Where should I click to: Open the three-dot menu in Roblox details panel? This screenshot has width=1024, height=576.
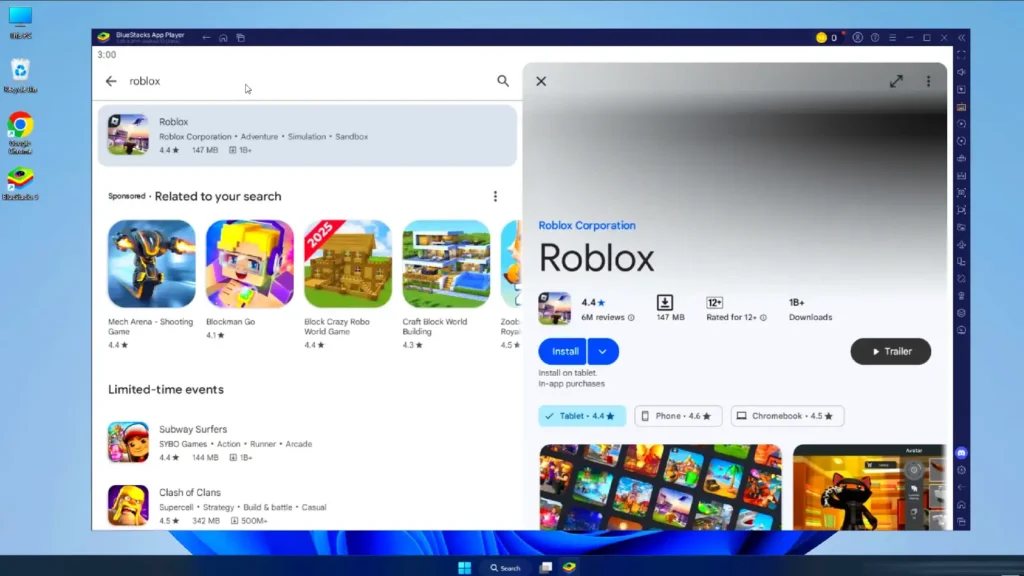928,81
